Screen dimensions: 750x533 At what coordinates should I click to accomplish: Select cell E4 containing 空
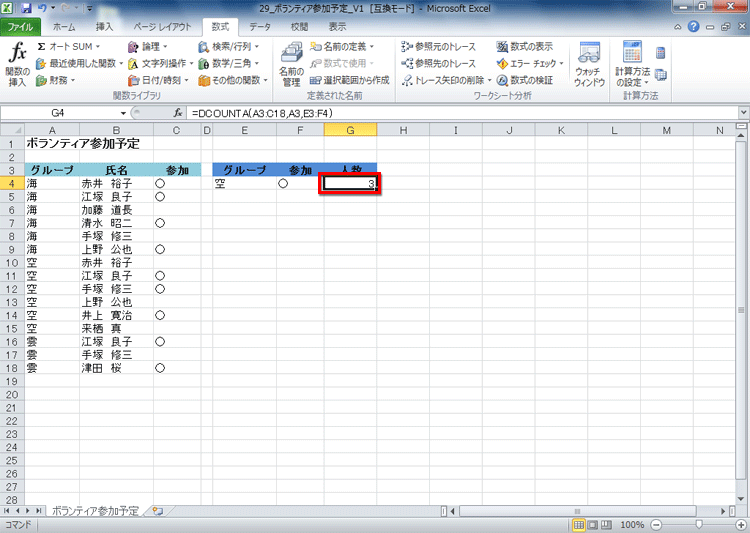(x=244, y=183)
